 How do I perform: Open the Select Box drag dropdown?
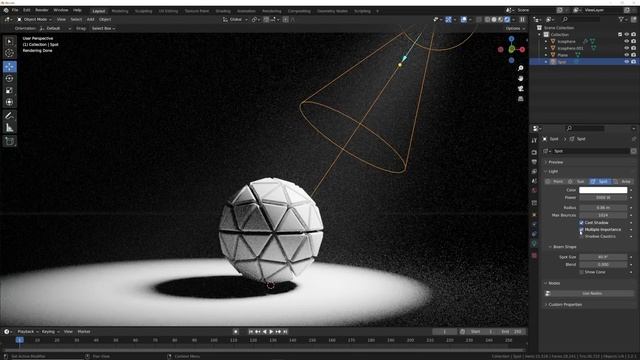point(103,29)
